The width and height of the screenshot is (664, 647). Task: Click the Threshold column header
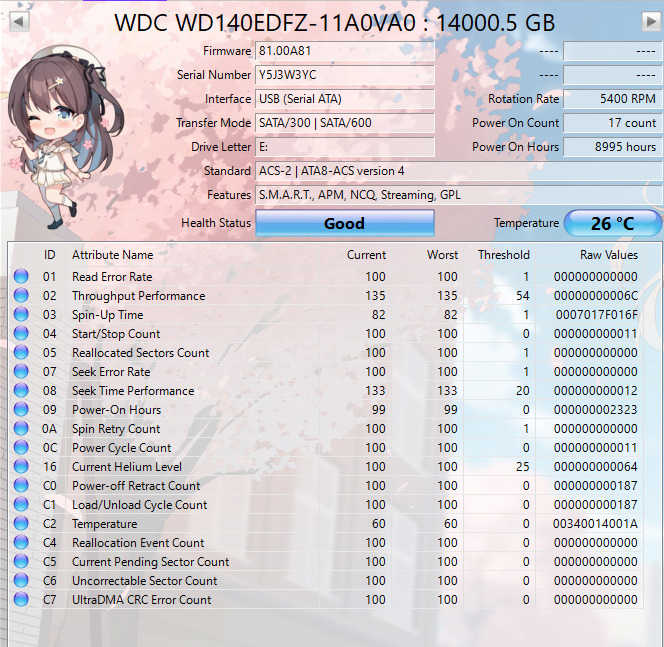(504, 255)
